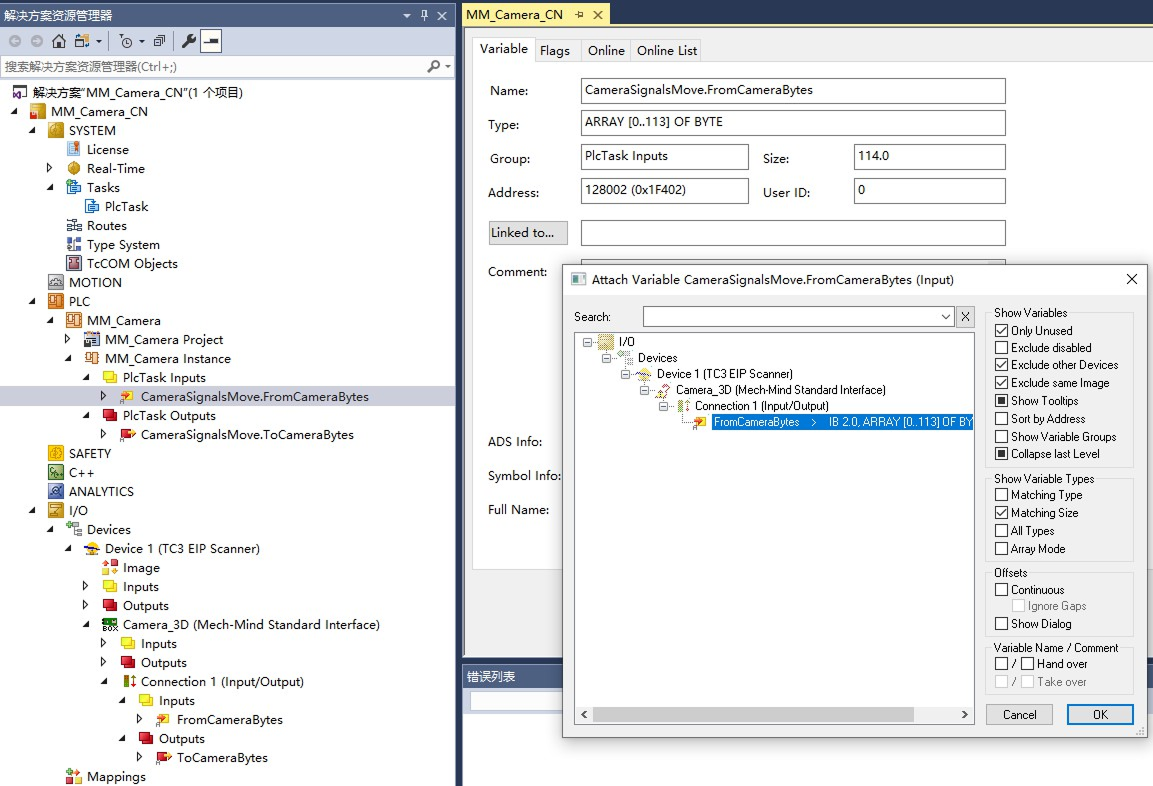The width and height of the screenshot is (1153, 786).
Task: Open the Search combo box dropdown arrow
Action: click(x=945, y=316)
